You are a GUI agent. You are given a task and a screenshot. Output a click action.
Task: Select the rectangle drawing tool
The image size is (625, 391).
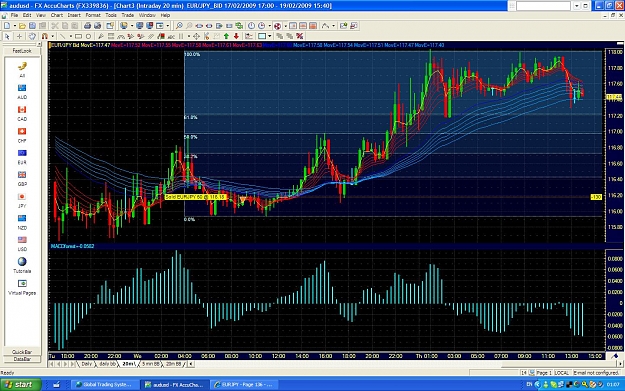[x=78, y=36]
